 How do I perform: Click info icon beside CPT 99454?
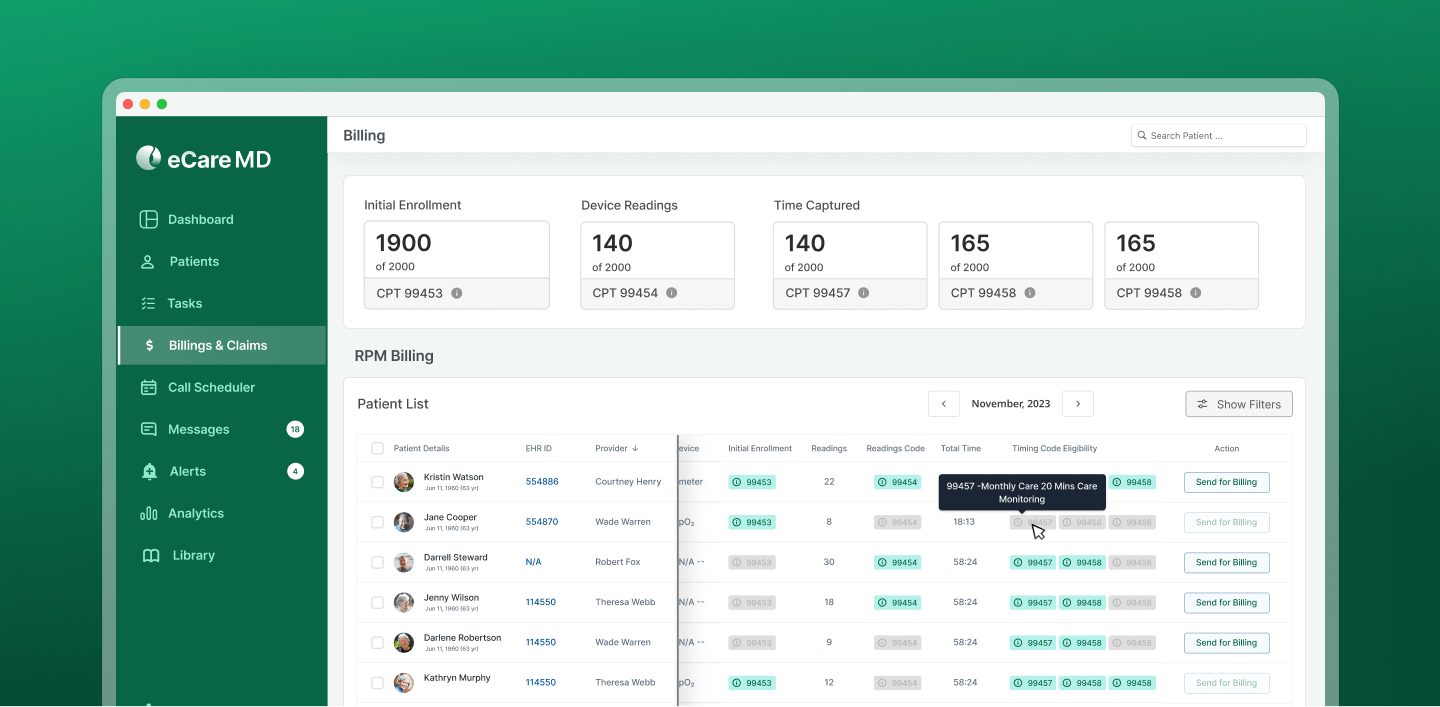coord(672,294)
